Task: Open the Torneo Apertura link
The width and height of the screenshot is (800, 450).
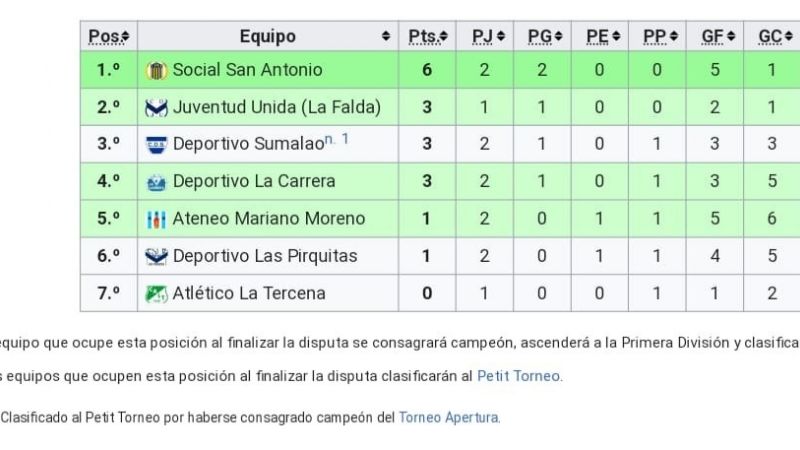Action: 448,417
